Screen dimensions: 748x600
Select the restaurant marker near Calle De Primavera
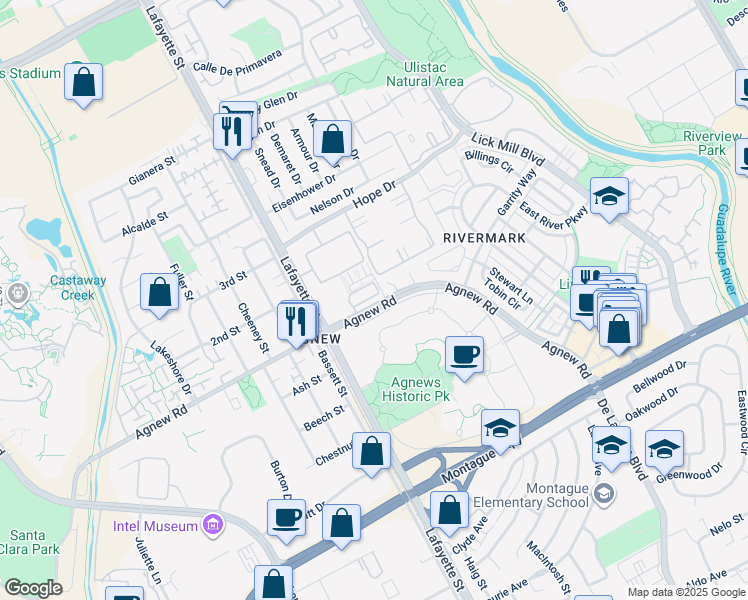231,131
